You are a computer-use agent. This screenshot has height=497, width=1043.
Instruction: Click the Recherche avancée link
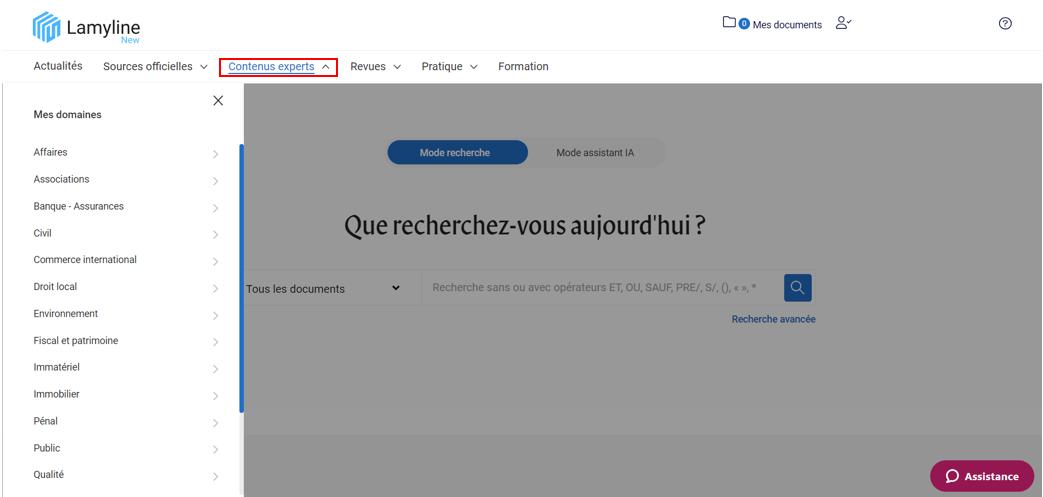click(x=773, y=319)
